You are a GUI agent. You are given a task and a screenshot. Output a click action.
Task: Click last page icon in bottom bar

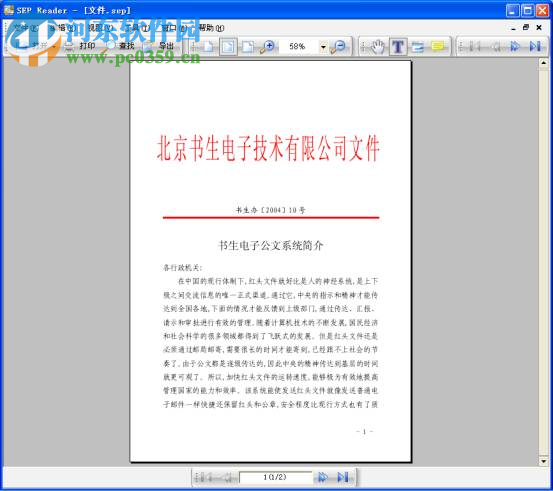[342, 478]
